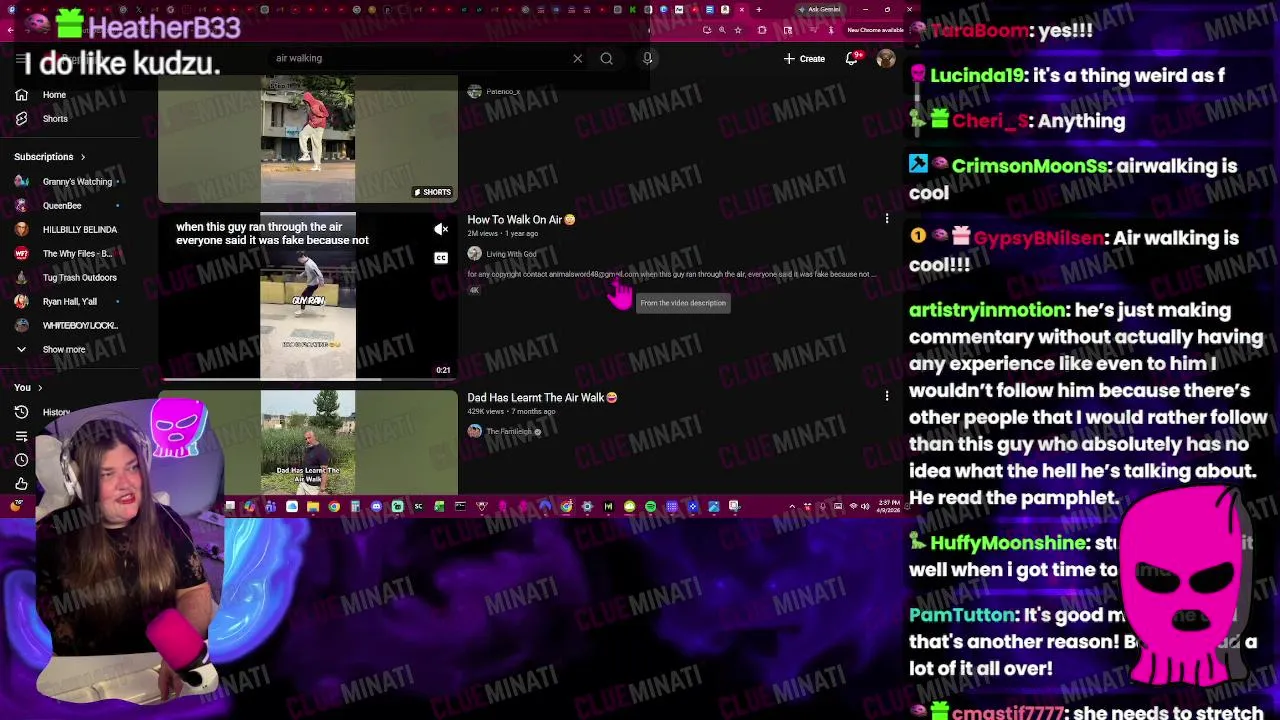Click the Wi-Fi icon in system tray

tap(853, 507)
